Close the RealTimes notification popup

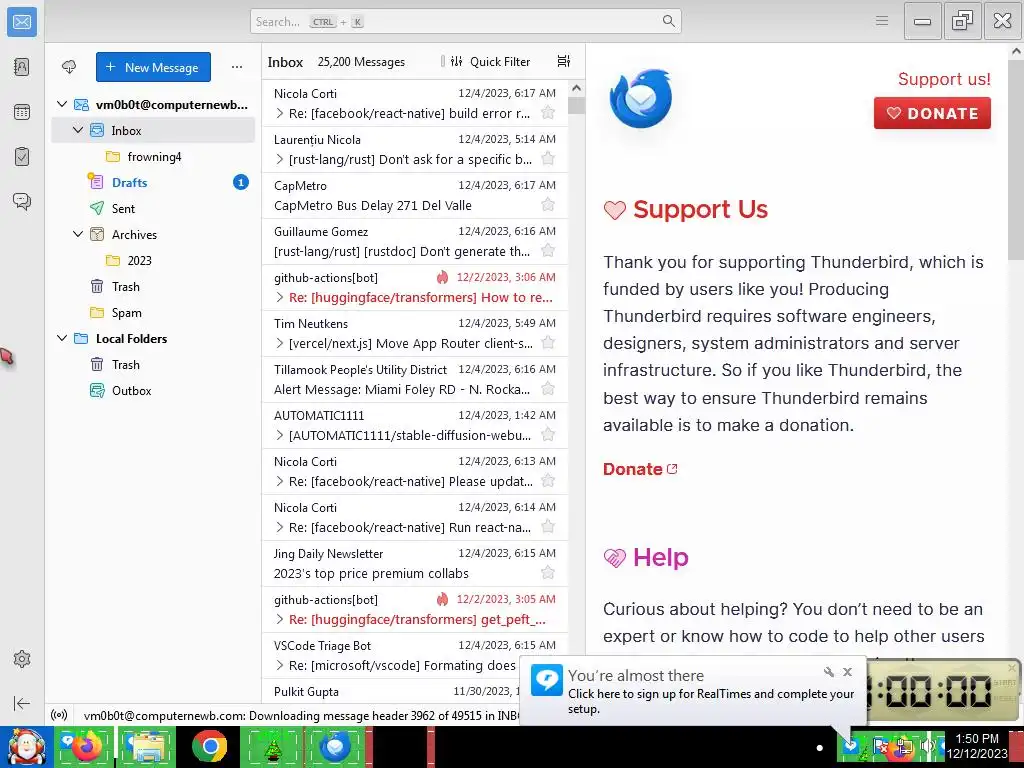click(x=848, y=672)
